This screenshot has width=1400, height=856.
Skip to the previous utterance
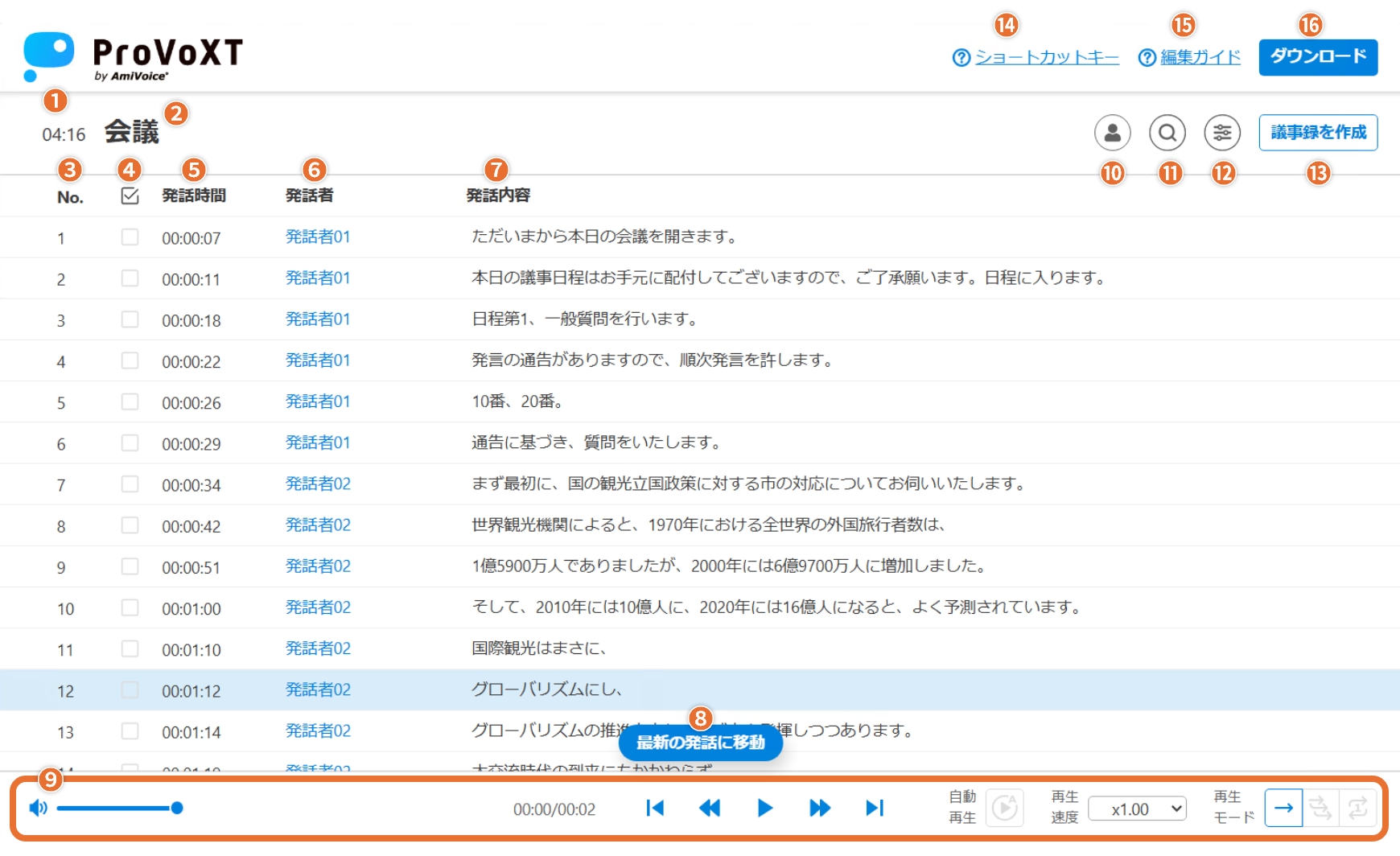click(x=655, y=808)
